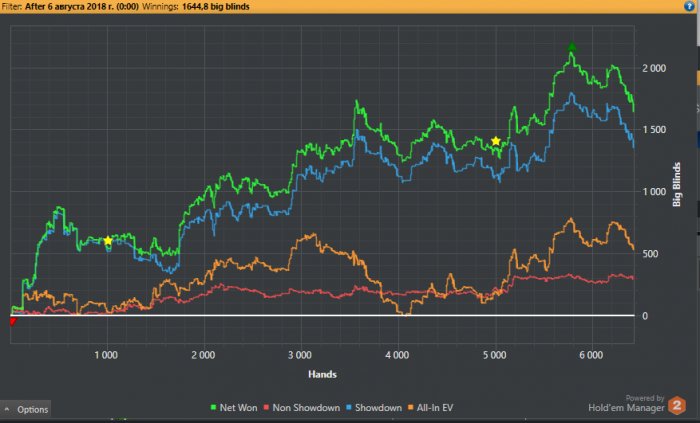Click the orange All-In EV color swatch
700x423 pixels.
[411, 407]
